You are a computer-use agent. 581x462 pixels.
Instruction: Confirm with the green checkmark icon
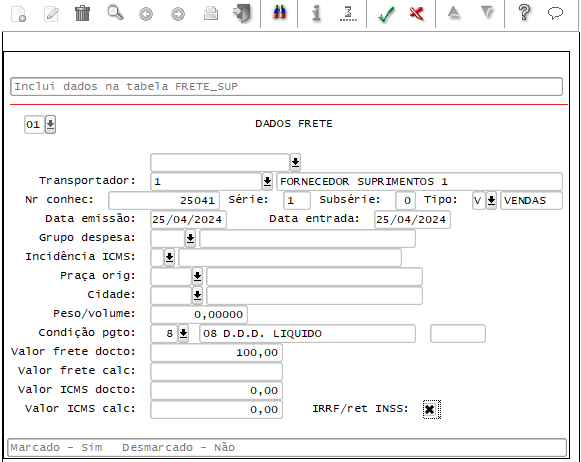click(x=386, y=14)
